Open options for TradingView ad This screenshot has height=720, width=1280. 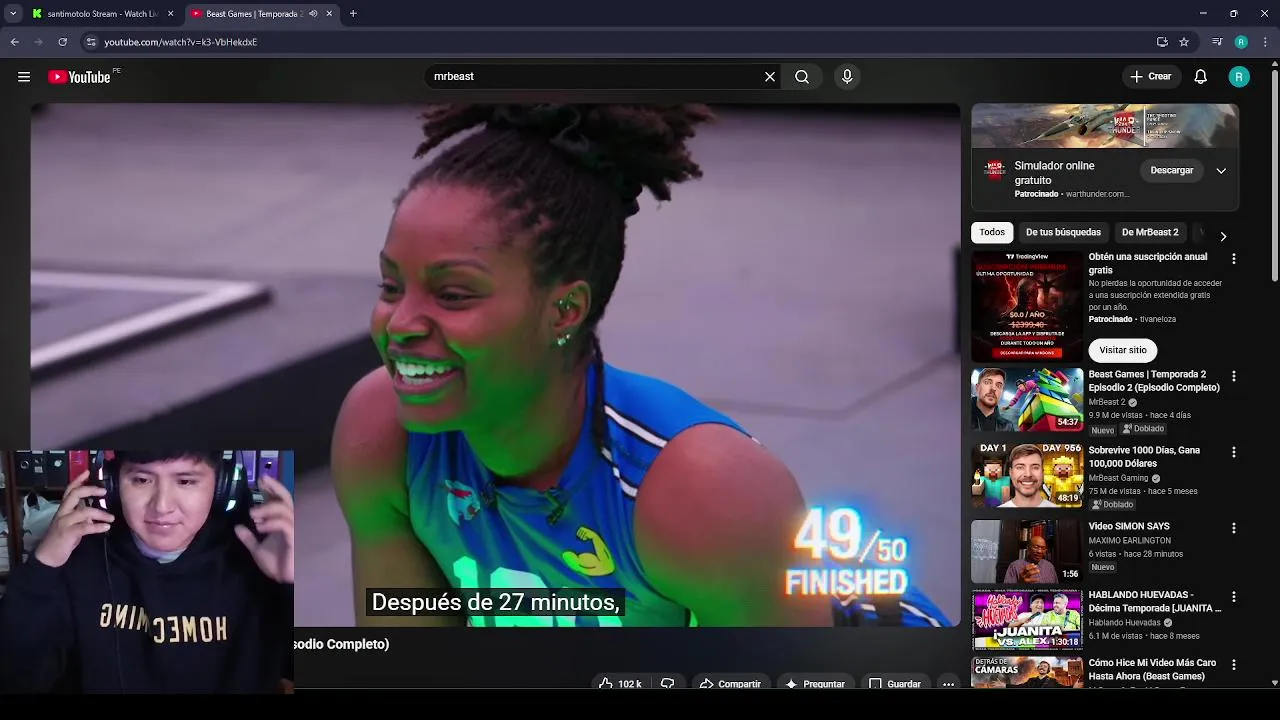click(x=1233, y=259)
